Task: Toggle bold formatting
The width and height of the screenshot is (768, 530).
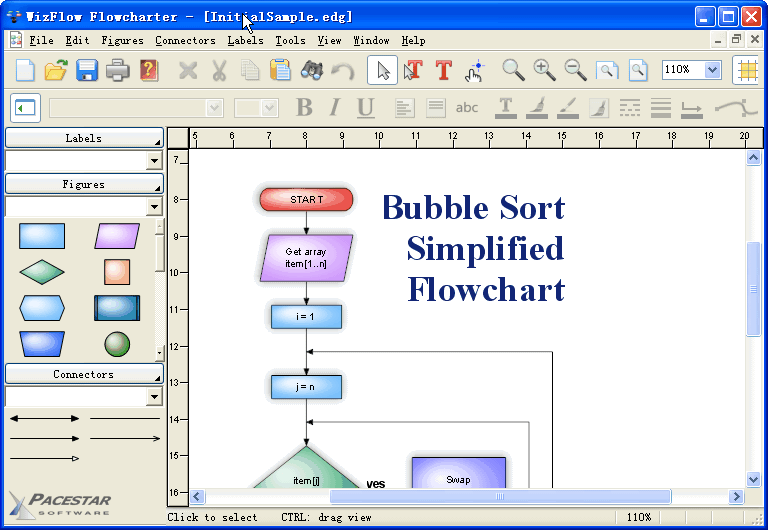Action: 304,108
